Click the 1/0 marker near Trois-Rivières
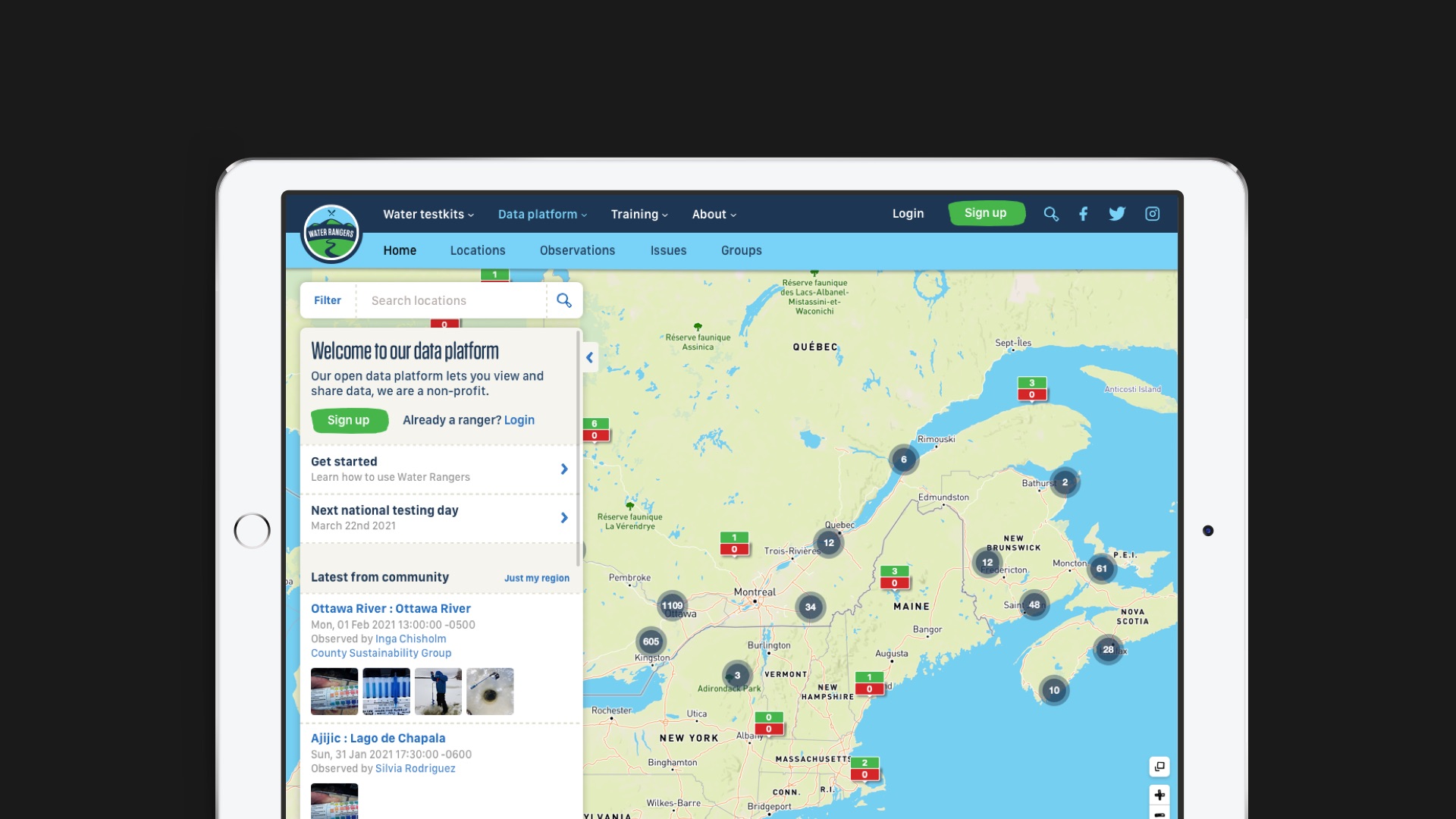Viewport: 1456px width, 819px height. (734, 544)
